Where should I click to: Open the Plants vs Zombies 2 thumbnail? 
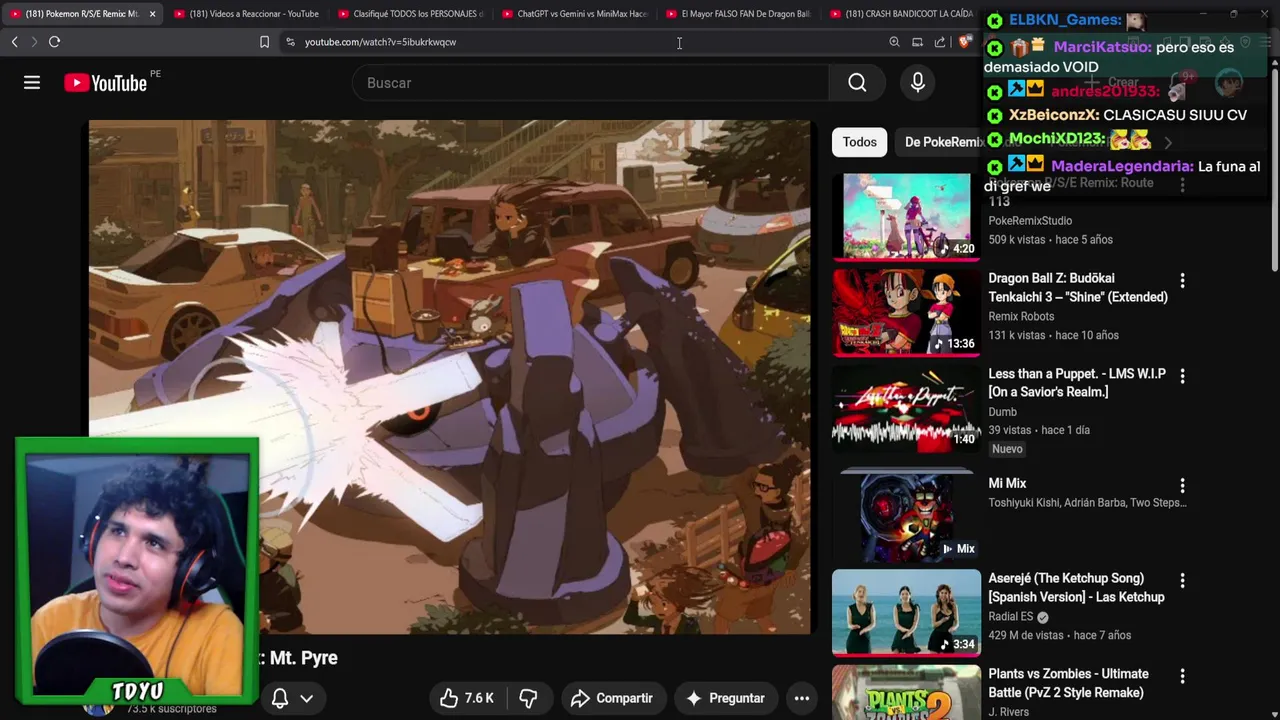tap(906, 693)
